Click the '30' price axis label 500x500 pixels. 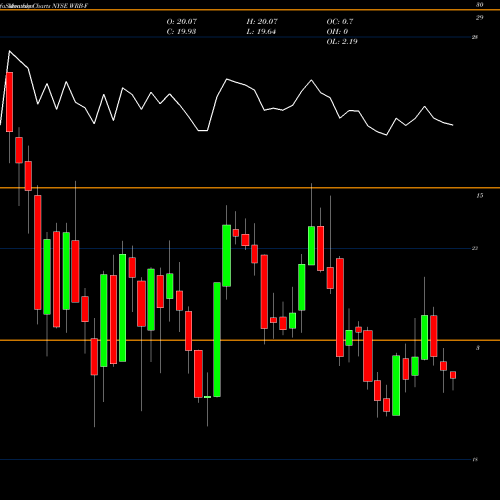(x=480, y=5)
